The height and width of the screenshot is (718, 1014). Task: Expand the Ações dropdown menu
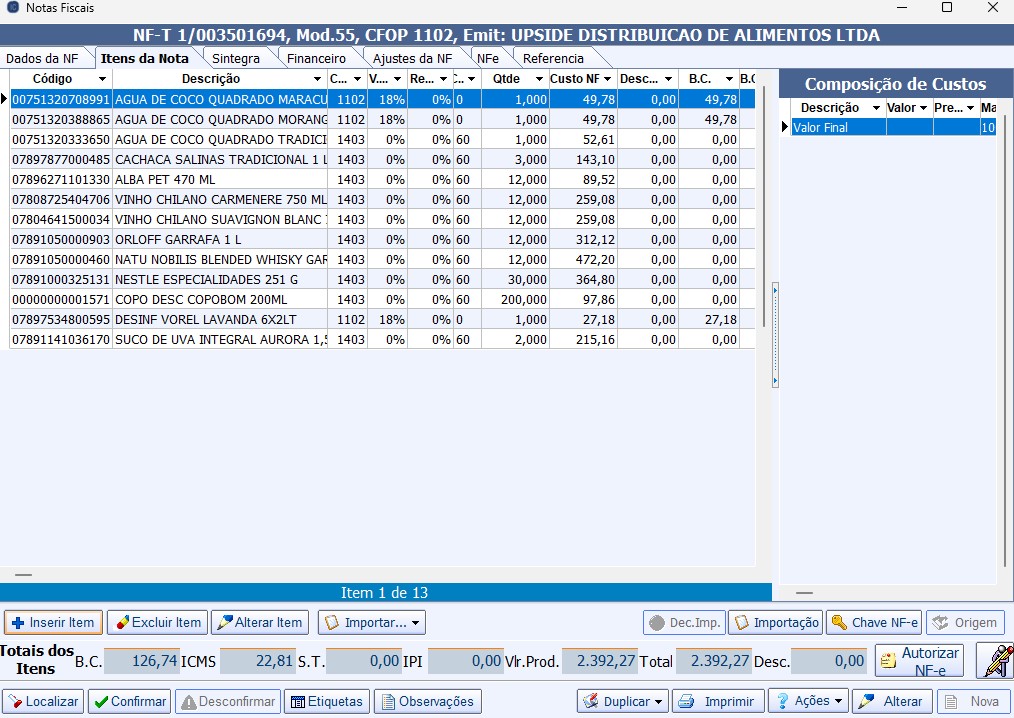[x=808, y=701]
